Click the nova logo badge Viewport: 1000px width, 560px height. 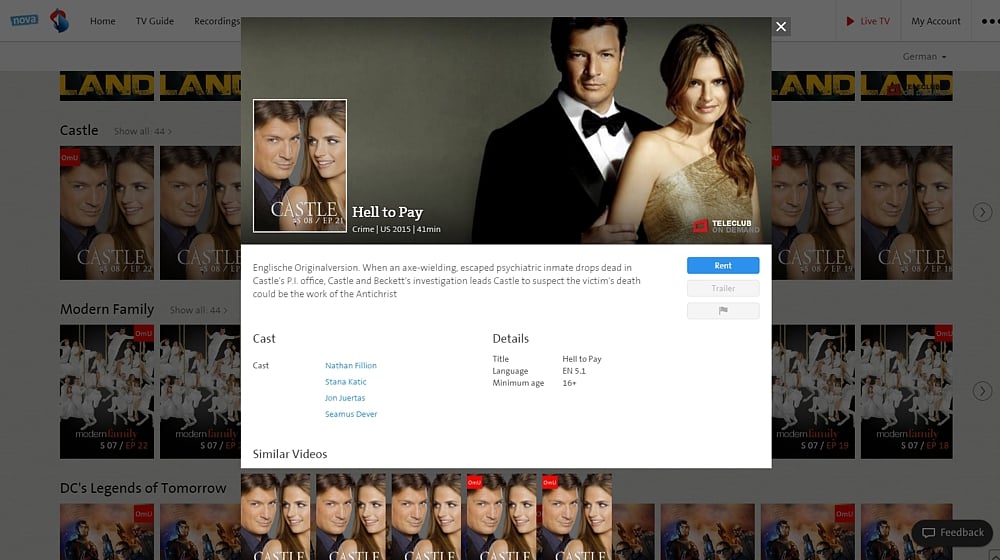(x=24, y=20)
